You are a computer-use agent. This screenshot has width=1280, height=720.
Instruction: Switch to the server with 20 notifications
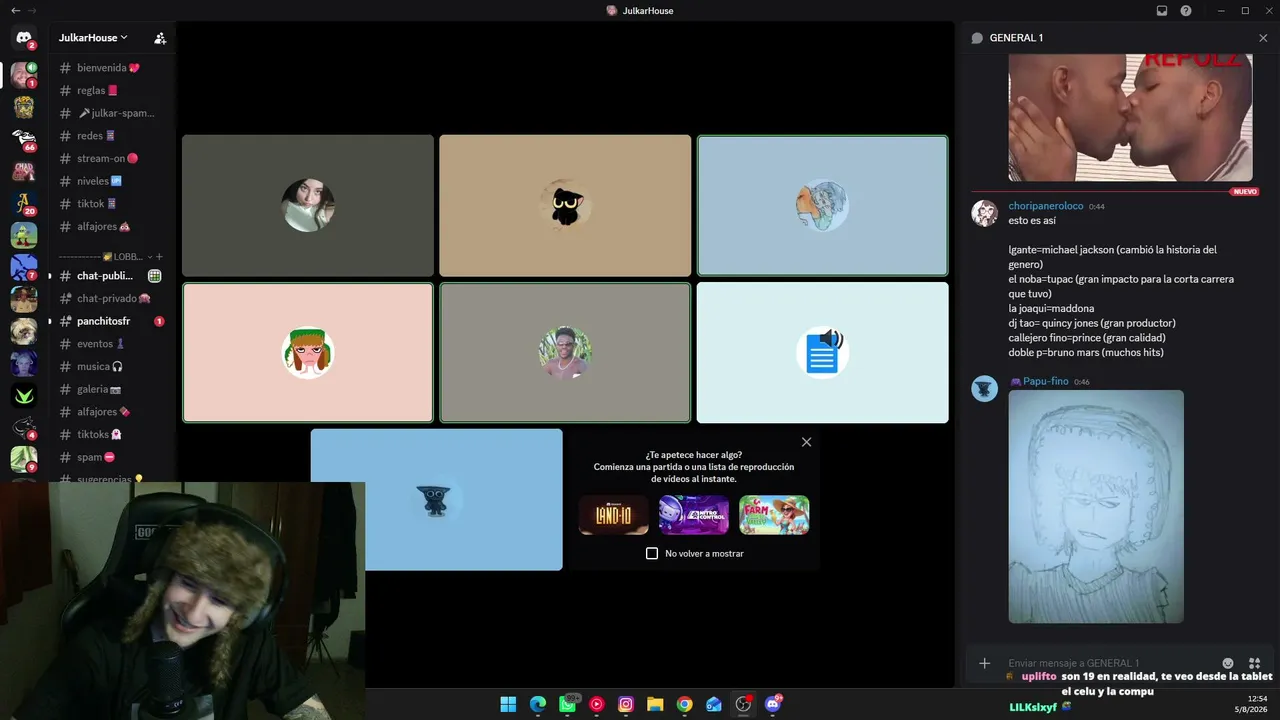click(24, 203)
